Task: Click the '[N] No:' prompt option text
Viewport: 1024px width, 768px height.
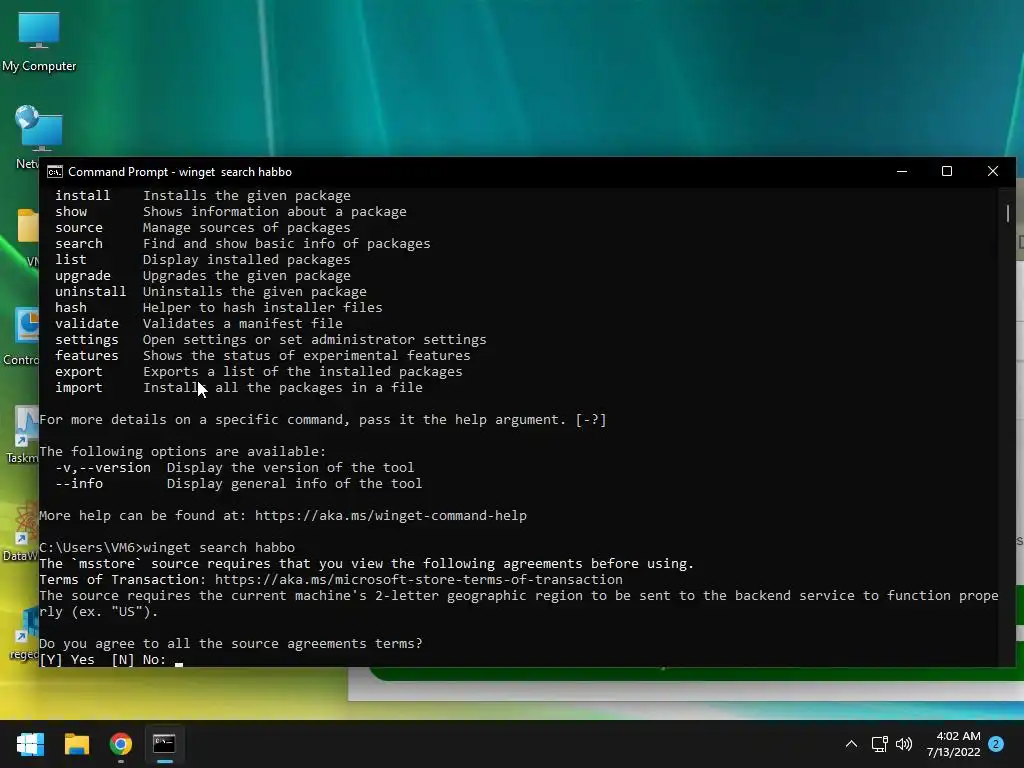Action: 139,660
